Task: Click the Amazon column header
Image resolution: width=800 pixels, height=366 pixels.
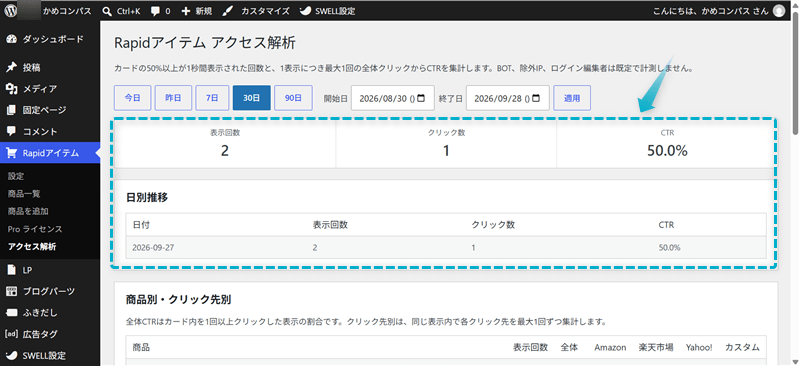Action: (610, 347)
